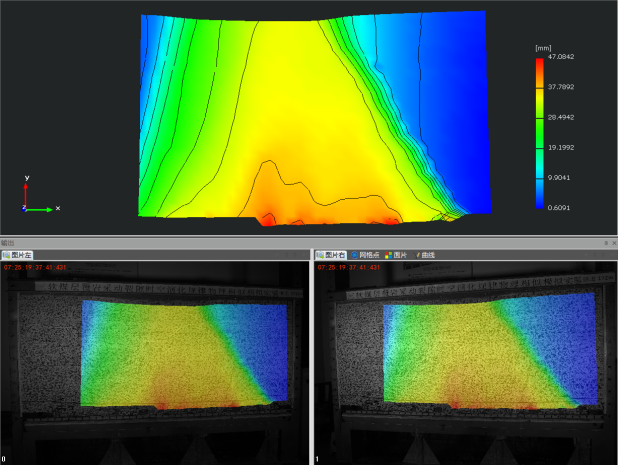Click the 输出 panel title bar
The image size is (618, 465).
click(x=300, y=243)
